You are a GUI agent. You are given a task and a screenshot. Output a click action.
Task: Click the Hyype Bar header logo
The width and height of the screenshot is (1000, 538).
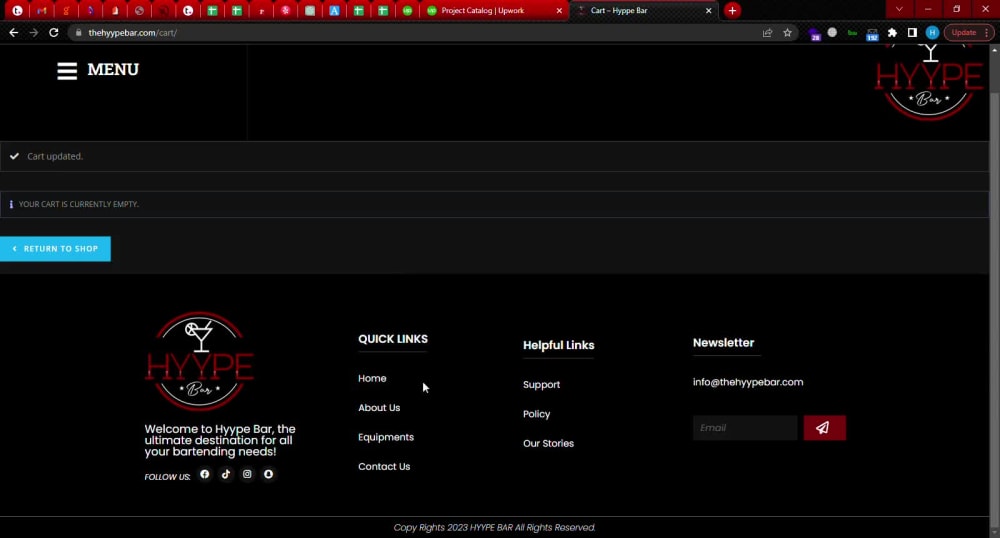pos(929,82)
